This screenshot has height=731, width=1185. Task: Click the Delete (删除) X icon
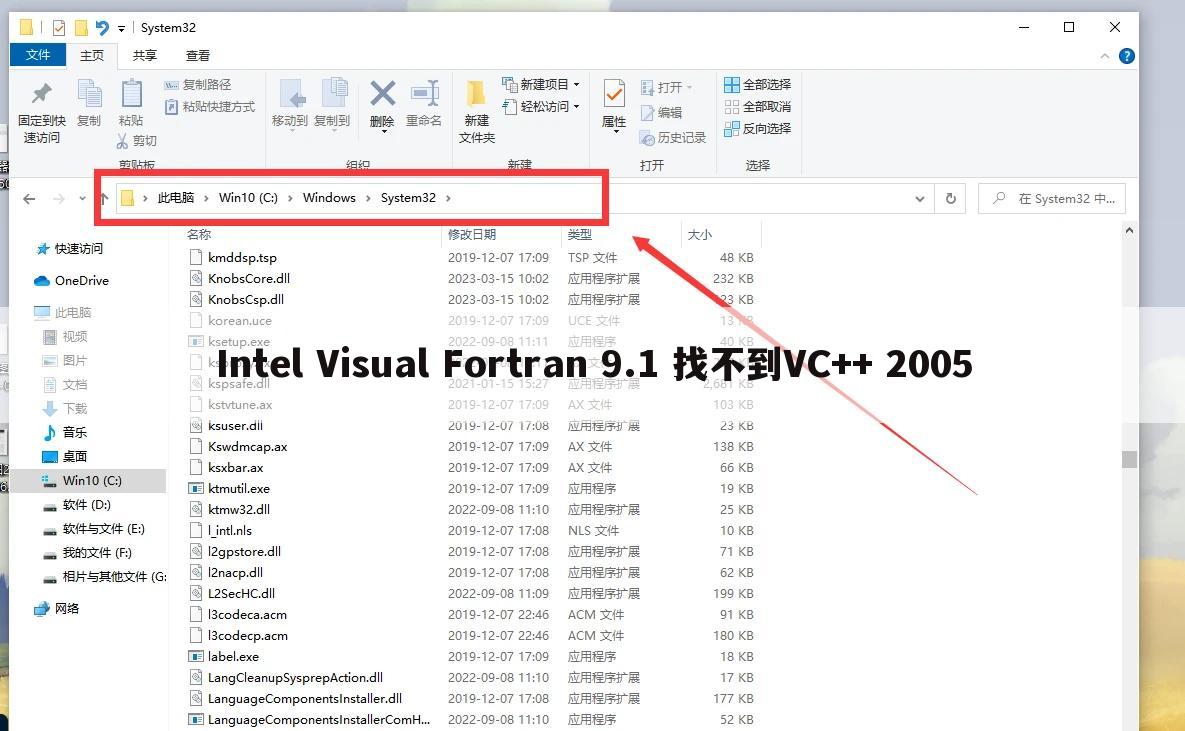tap(382, 94)
